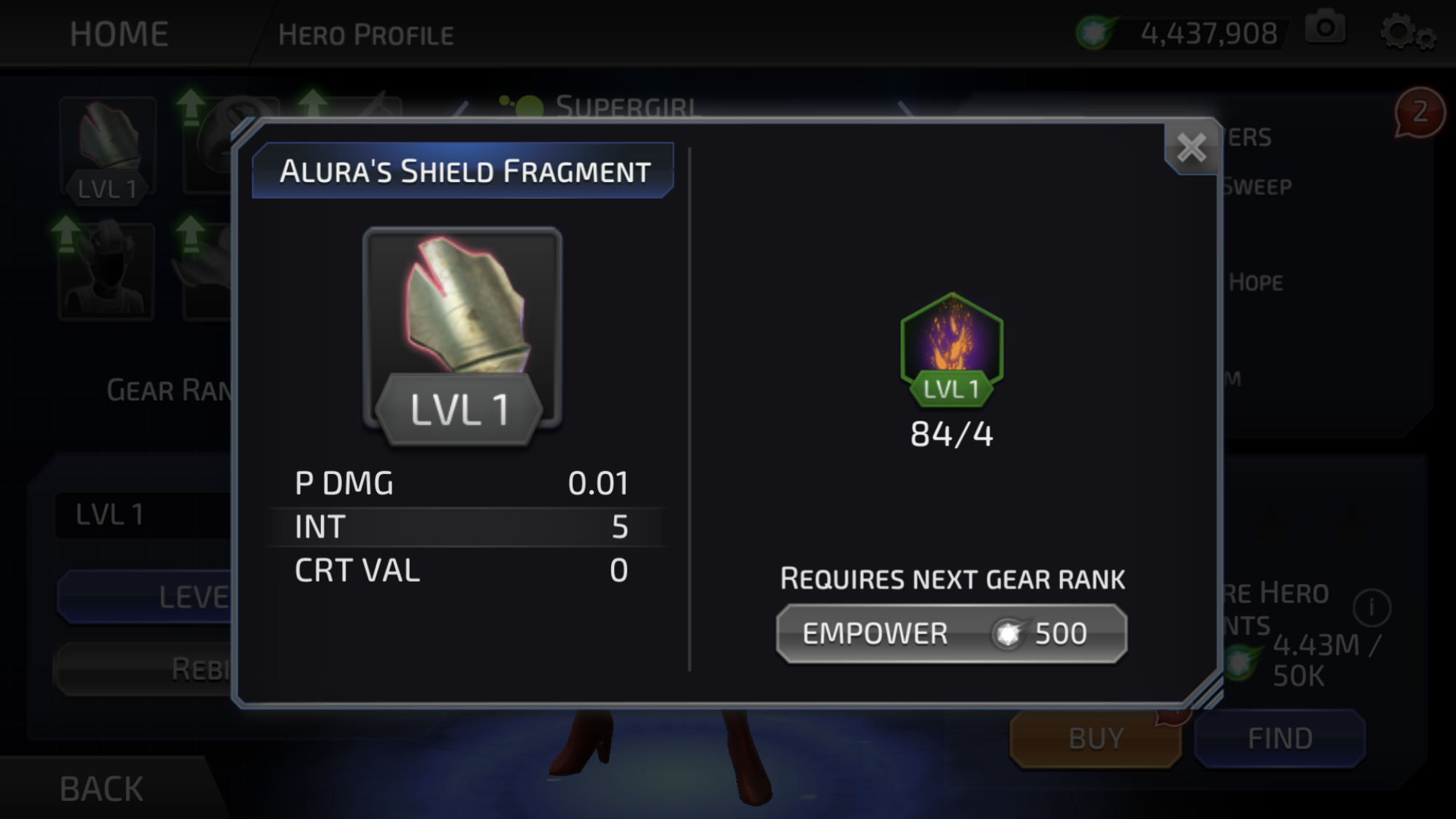Tap the BACK button
This screenshot has height=819, width=1456.
click(x=102, y=788)
